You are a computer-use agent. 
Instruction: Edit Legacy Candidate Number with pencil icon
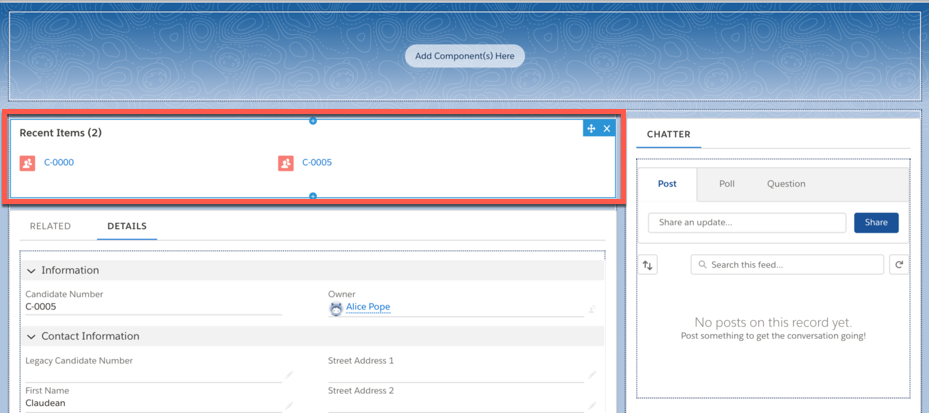289,374
